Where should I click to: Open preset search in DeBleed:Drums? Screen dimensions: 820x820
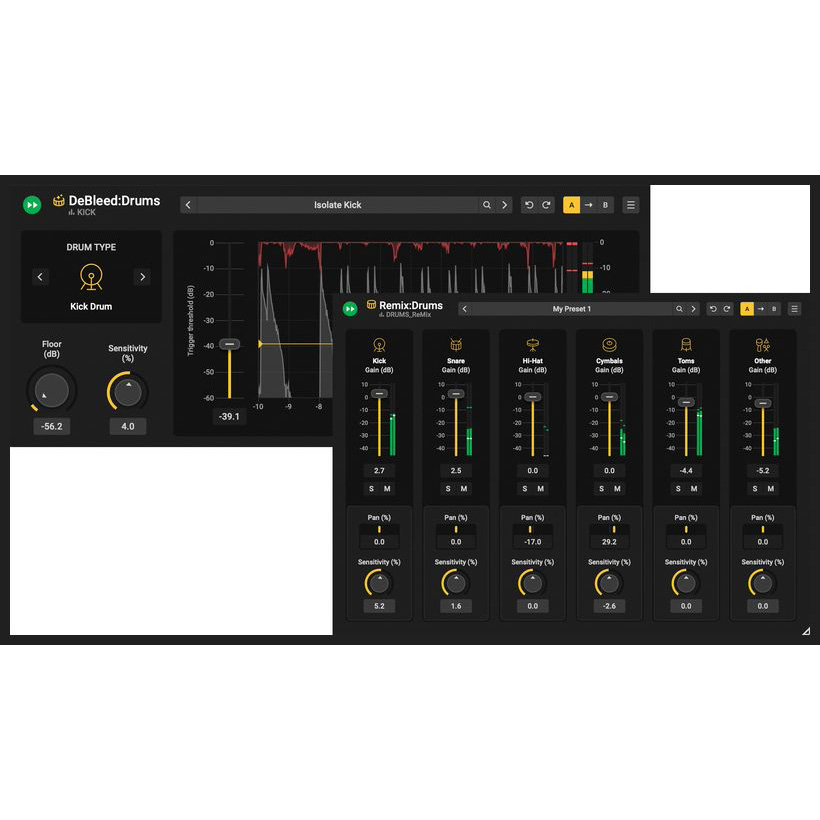coord(487,205)
